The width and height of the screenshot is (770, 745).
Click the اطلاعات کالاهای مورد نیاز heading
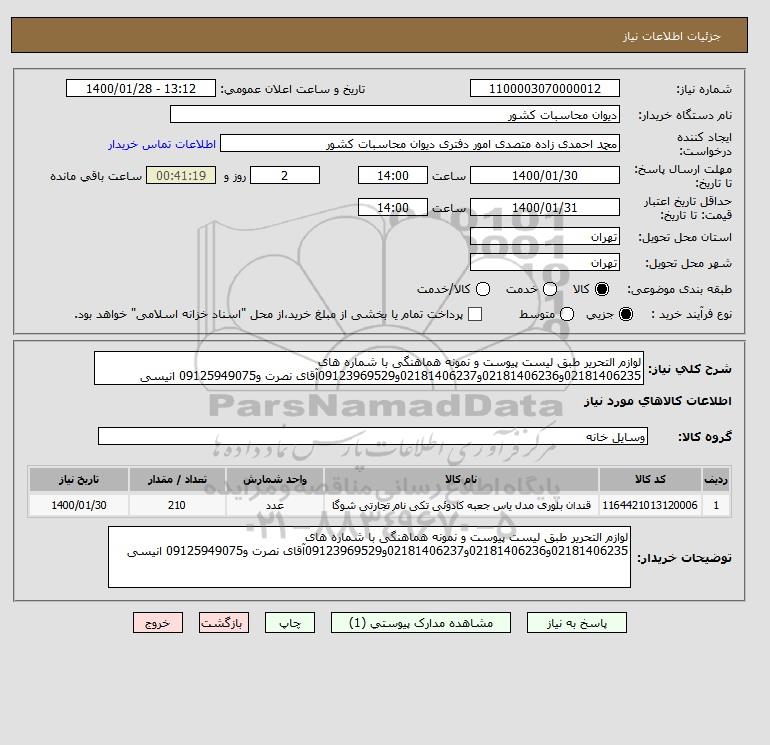point(658,401)
